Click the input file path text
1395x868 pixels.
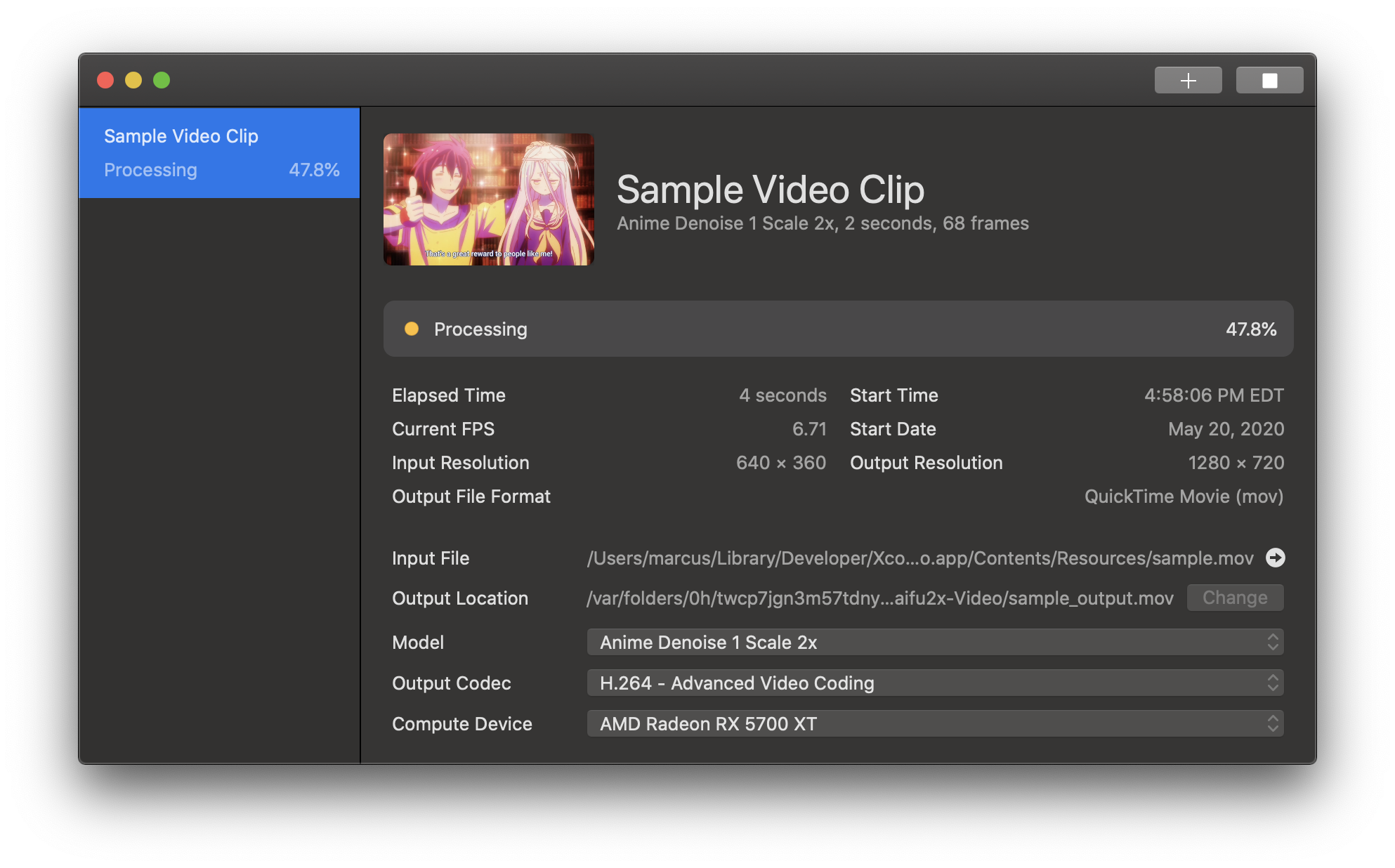pyautogui.click(x=919, y=558)
